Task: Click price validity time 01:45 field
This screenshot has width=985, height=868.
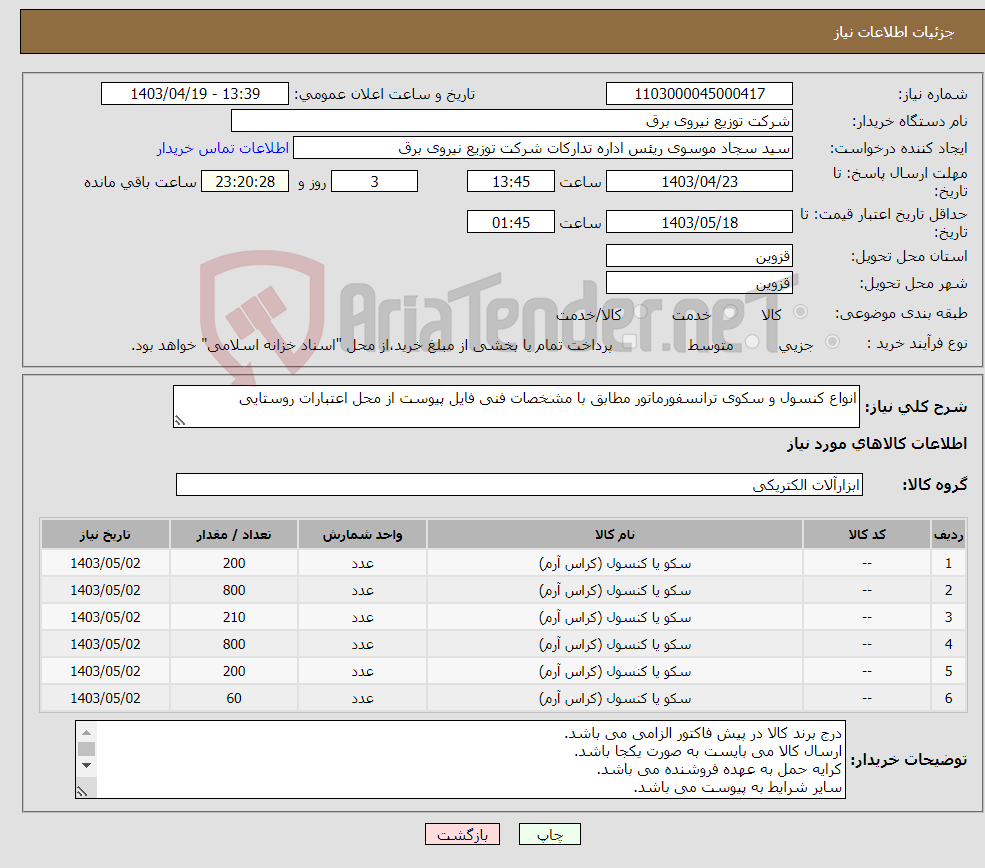Action: pyautogui.click(x=511, y=222)
